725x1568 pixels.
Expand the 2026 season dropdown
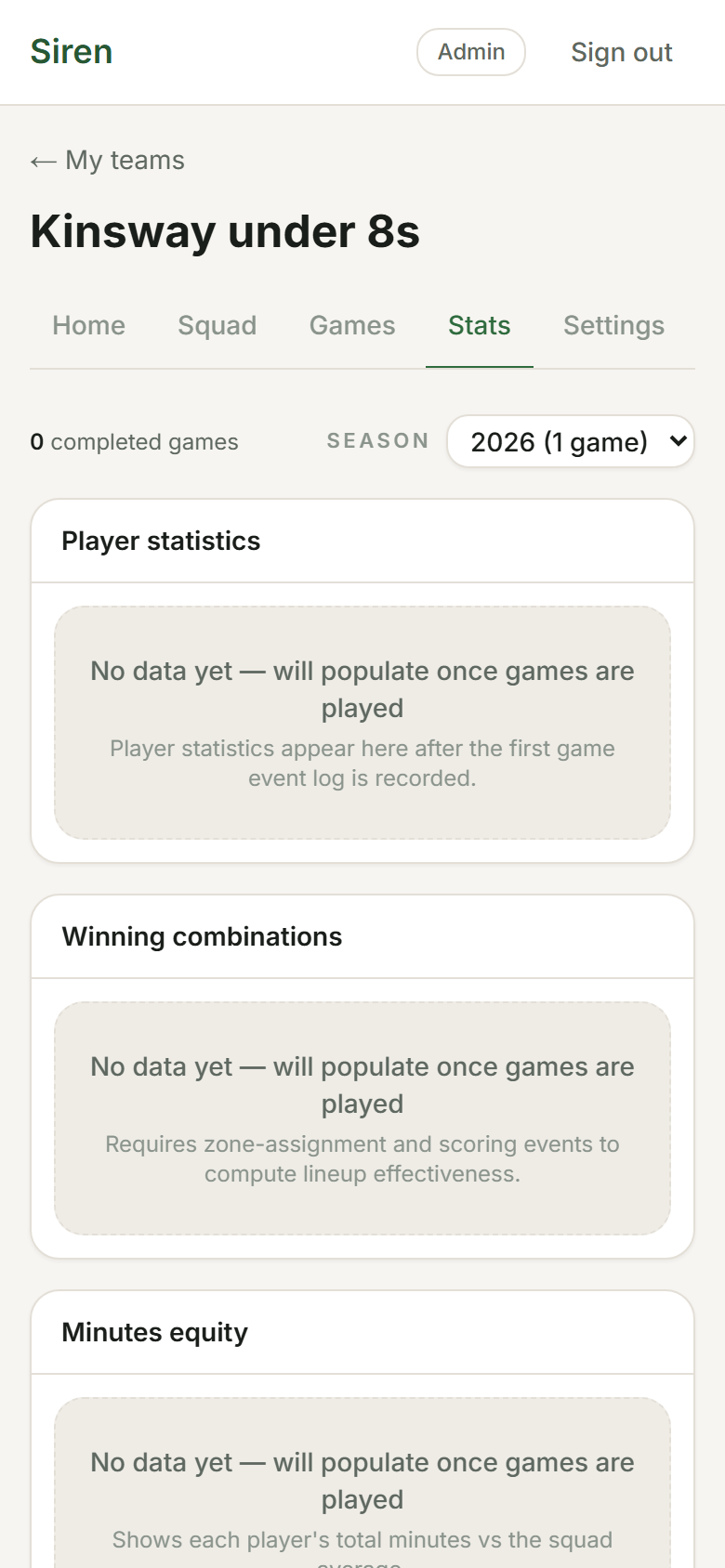pyautogui.click(x=570, y=441)
